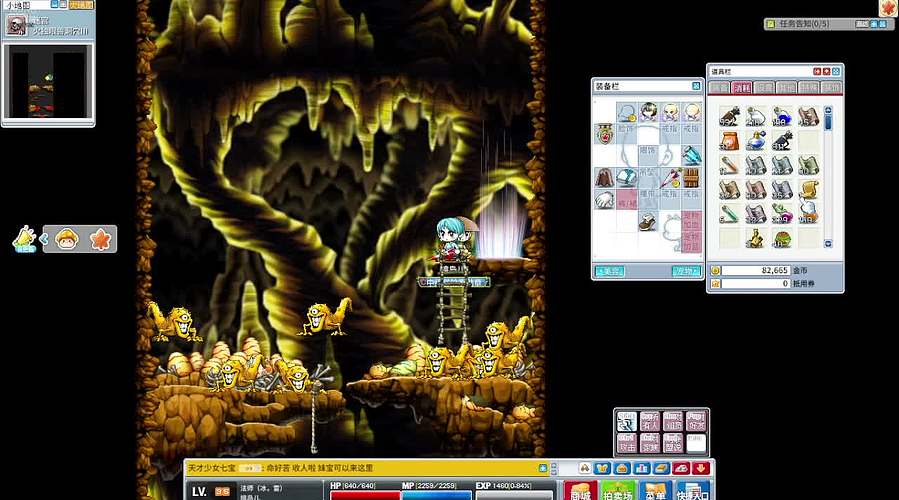Select the green burger item in bottom row
The image size is (899, 500).
pos(782,238)
